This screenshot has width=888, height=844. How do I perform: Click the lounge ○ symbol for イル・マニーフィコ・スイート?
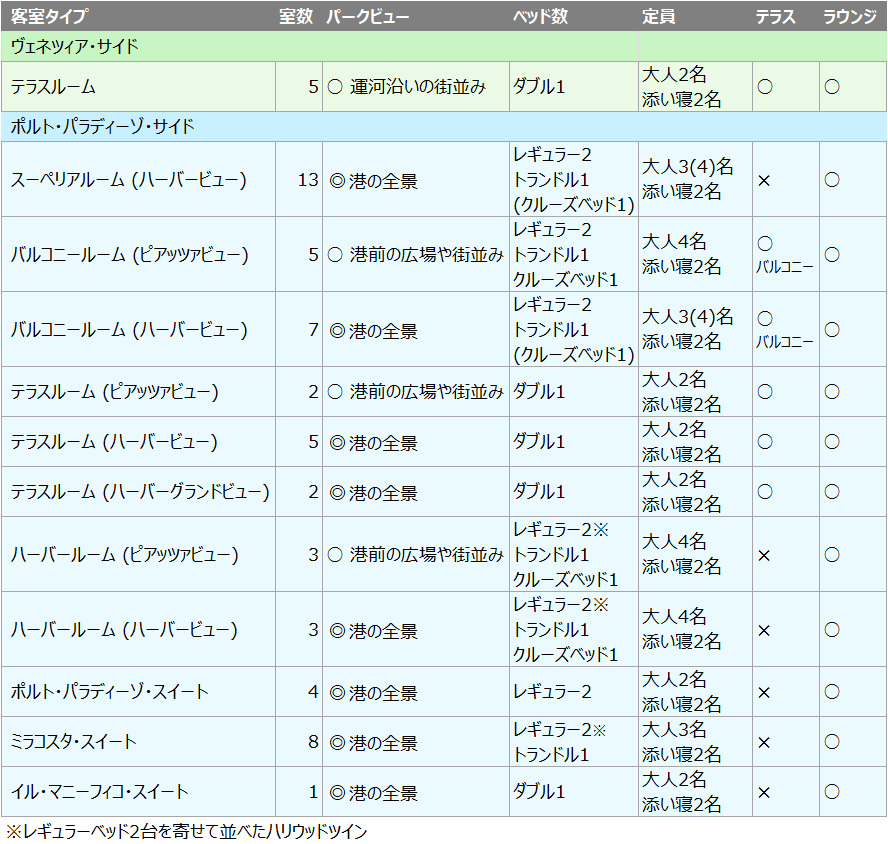click(x=831, y=792)
